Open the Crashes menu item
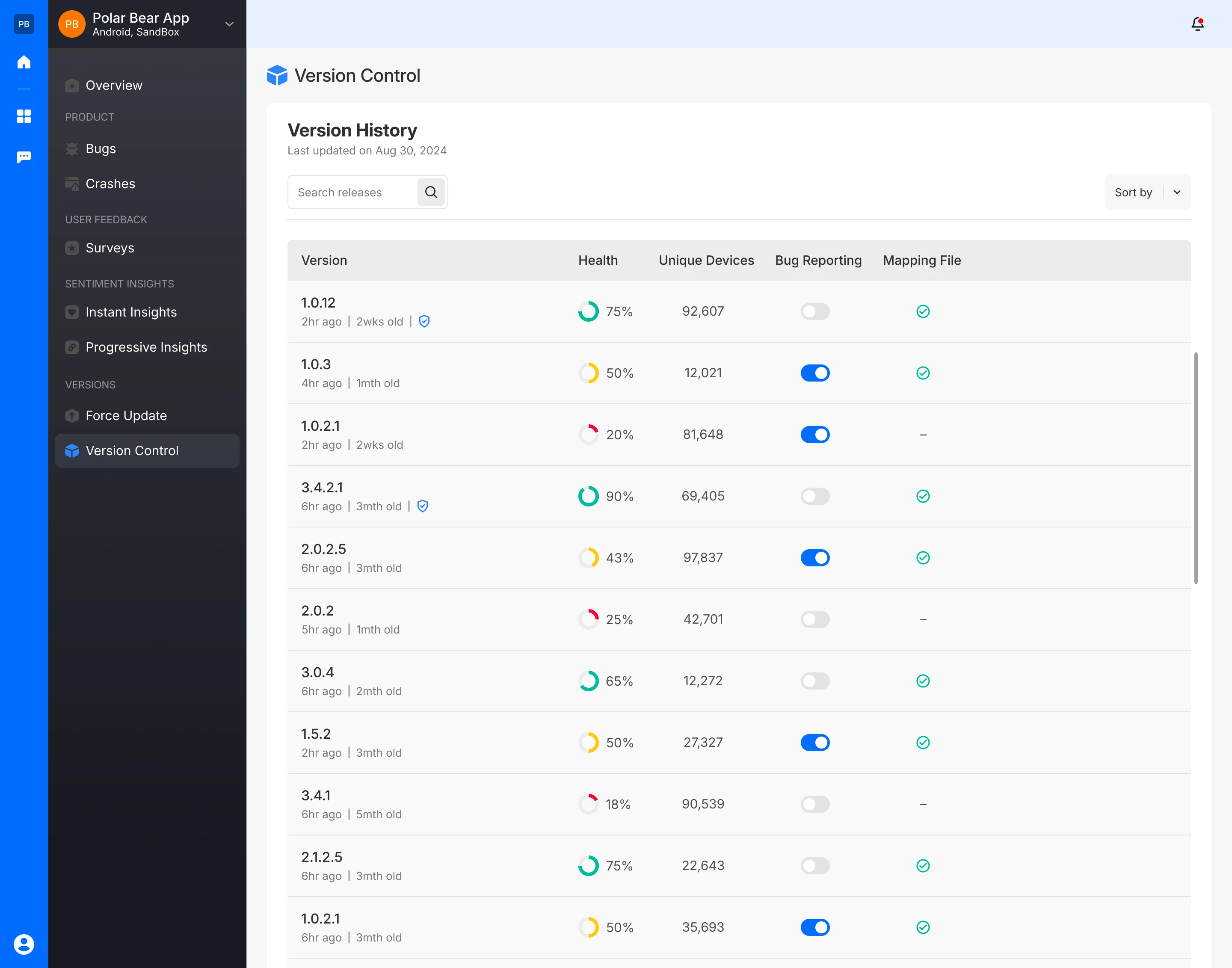 pos(110,184)
